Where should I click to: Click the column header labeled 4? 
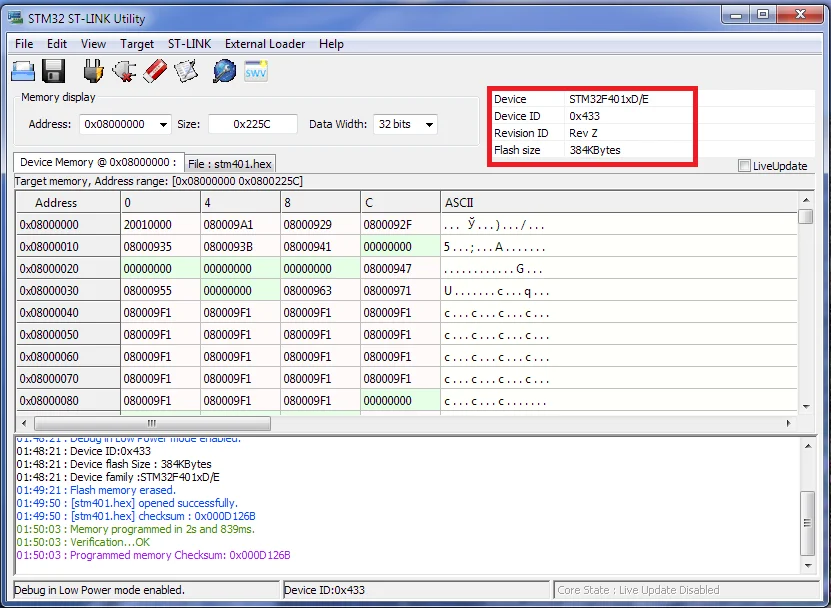(x=240, y=202)
